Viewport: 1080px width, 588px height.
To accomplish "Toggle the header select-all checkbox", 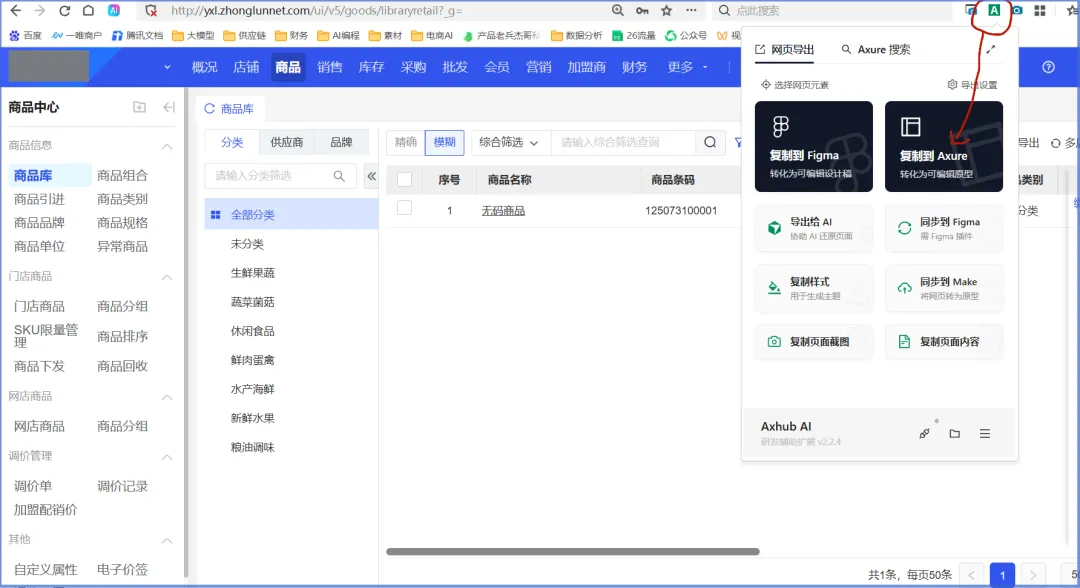I will pyautogui.click(x=404, y=180).
